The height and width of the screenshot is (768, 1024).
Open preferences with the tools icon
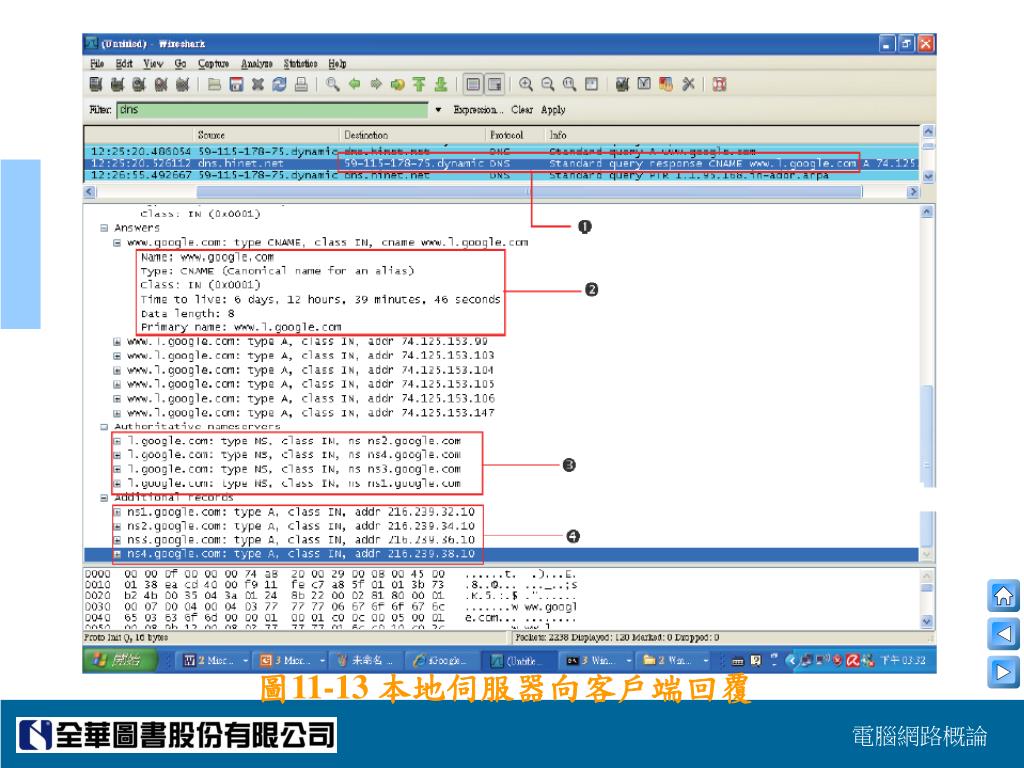pos(688,84)
